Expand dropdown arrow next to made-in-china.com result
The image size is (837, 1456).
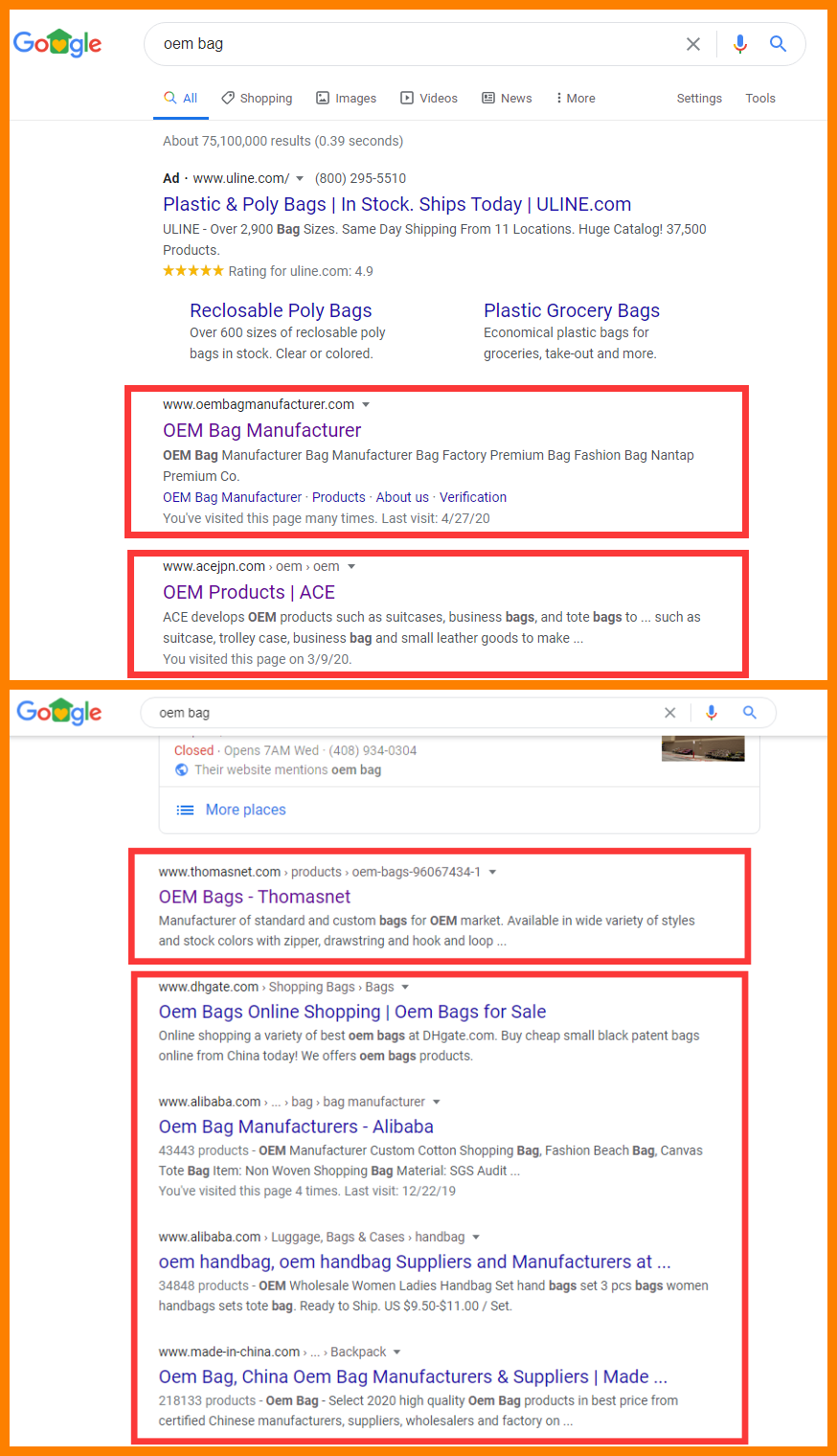click(x=397, y=1353)
